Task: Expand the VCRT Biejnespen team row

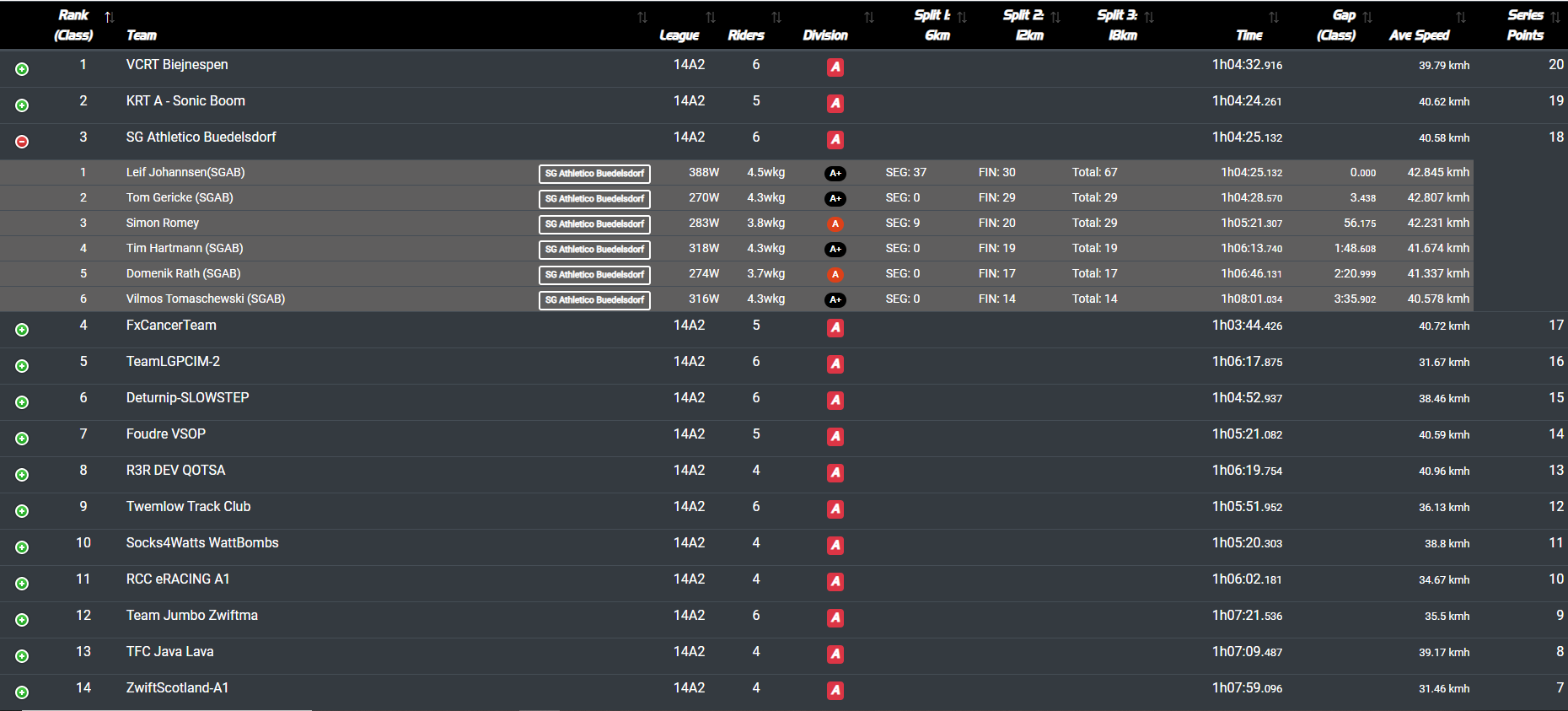Action: pos(22,69)
